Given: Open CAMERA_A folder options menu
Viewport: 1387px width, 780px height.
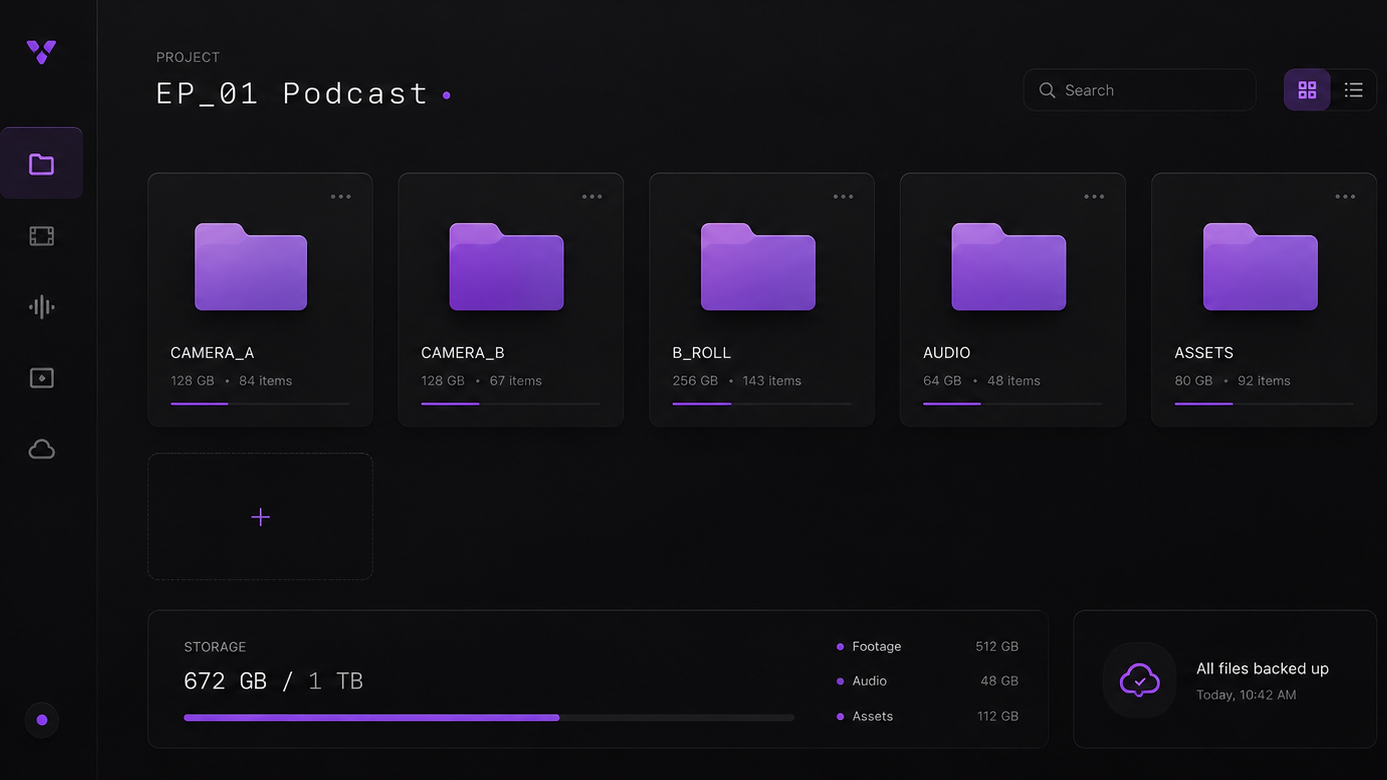Looking at the screenshot, I should (341, 197).
